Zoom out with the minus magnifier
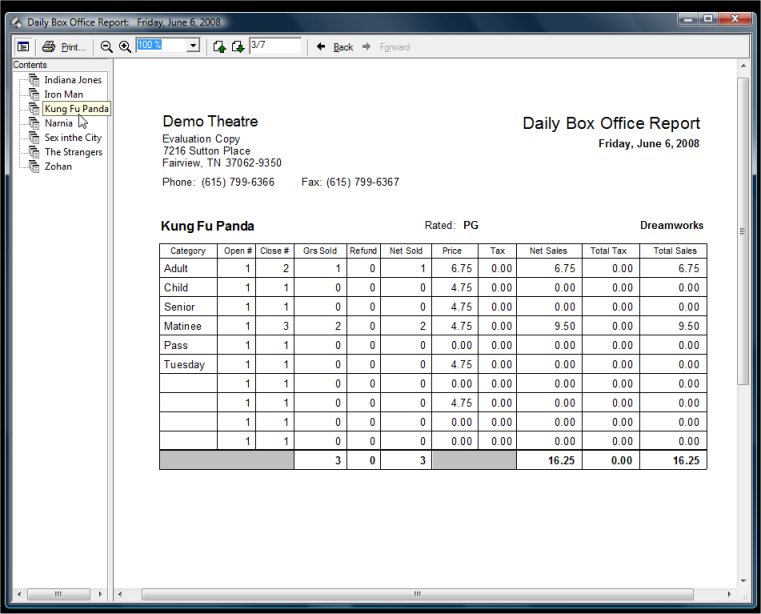 (106, 47)
